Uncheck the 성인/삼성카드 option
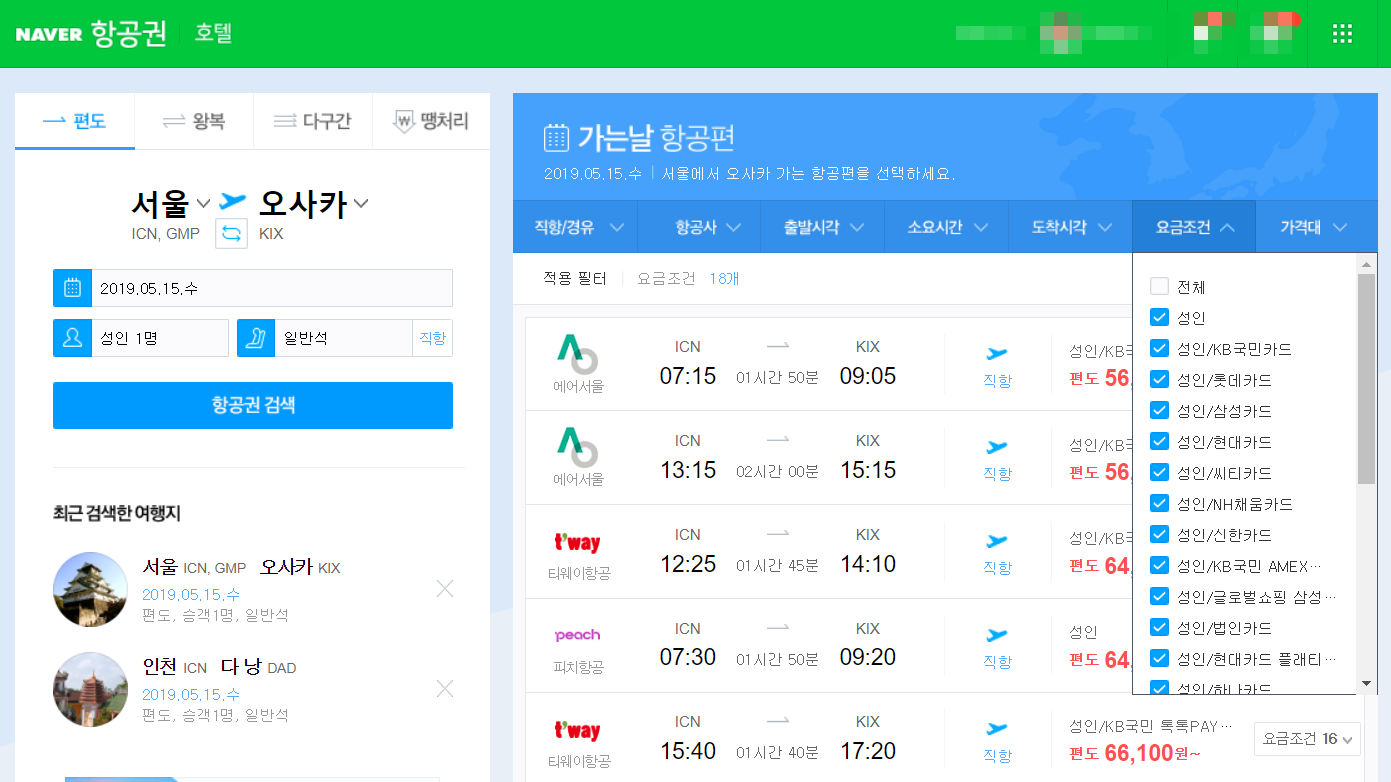Viewport: 1391px width, 782px height. click(x=1159, y=410)
